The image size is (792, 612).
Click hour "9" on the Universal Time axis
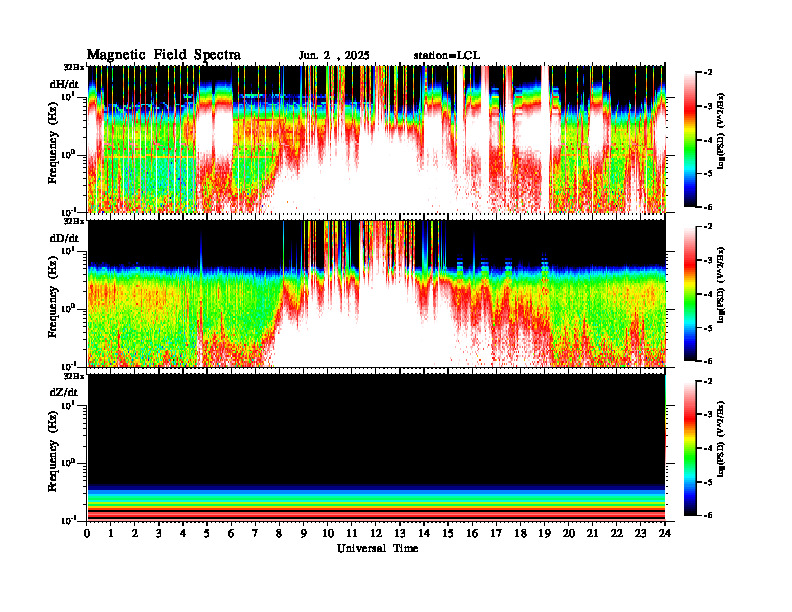(x=304, y=534)
